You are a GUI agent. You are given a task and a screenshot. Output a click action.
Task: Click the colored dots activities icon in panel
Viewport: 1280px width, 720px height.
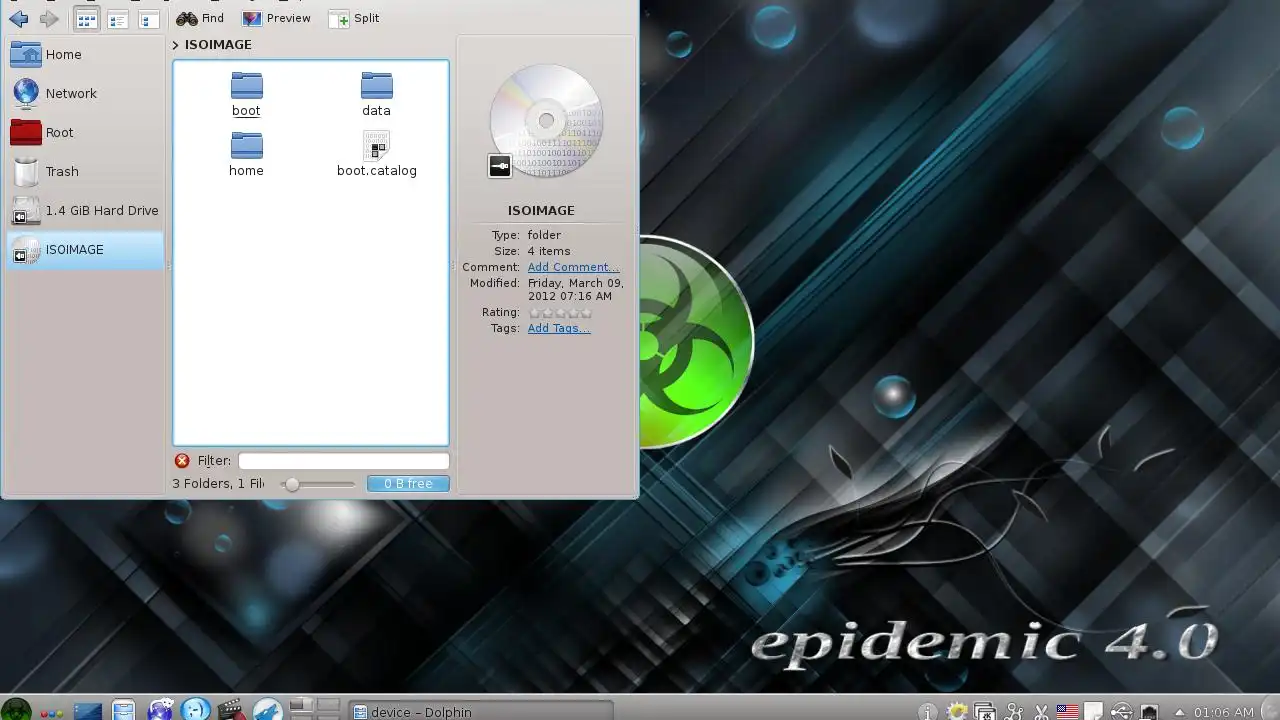(53, 712)
